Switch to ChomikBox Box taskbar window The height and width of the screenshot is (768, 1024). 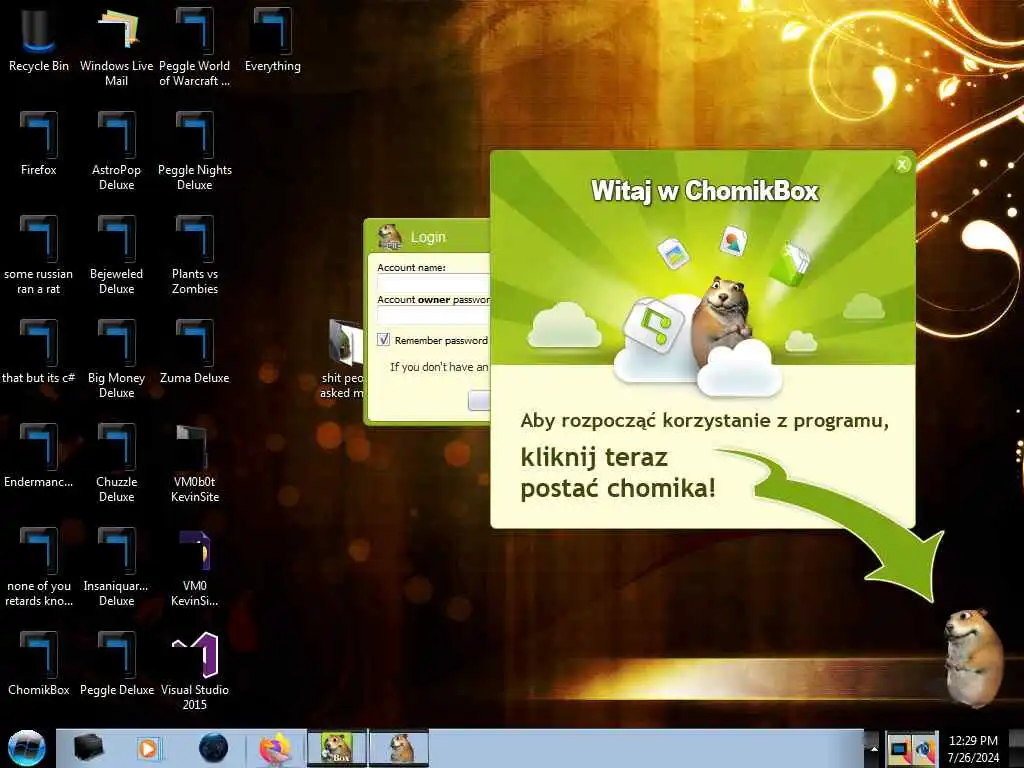337,748
